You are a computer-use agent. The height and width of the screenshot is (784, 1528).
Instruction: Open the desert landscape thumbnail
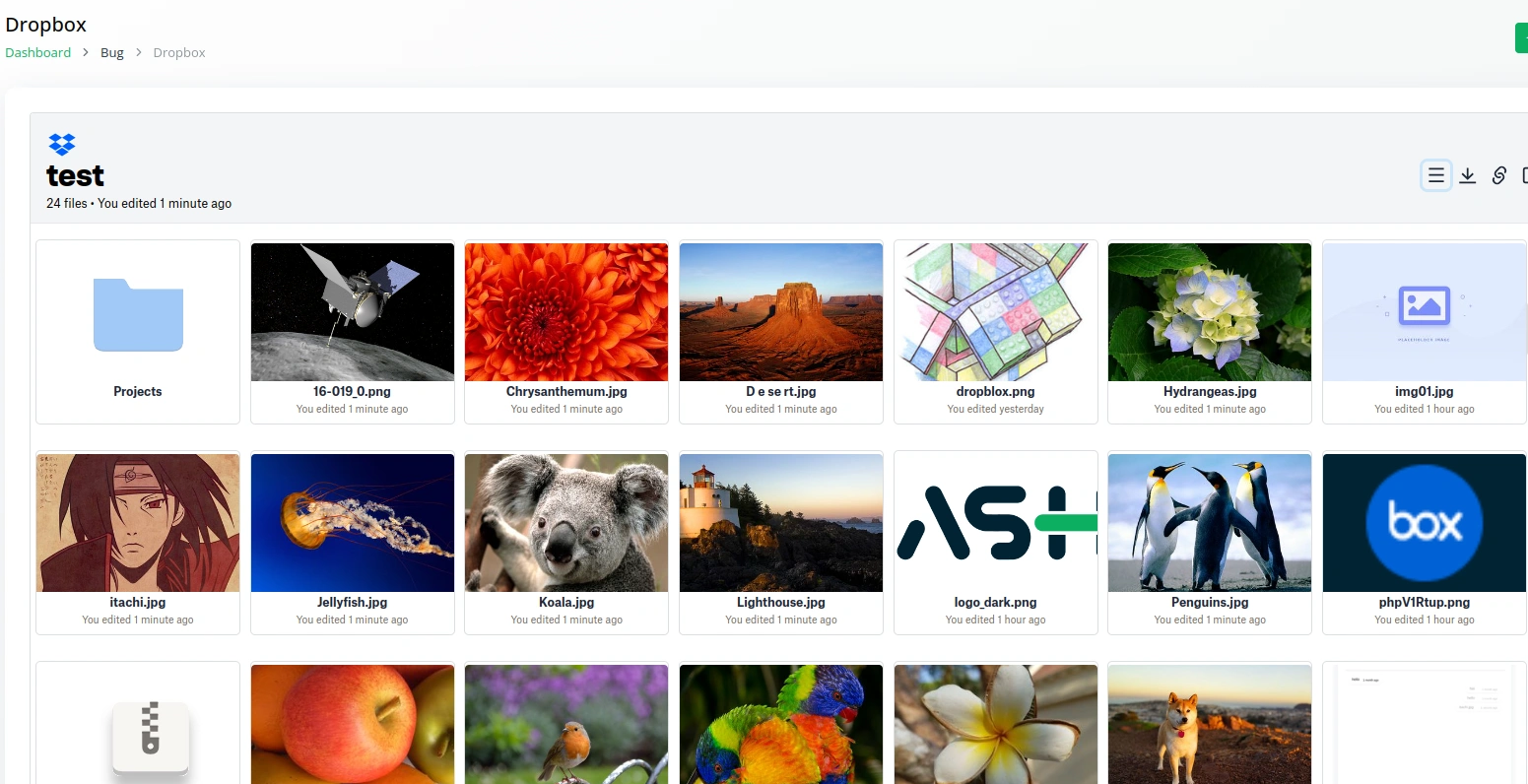[x=781, y=312]
